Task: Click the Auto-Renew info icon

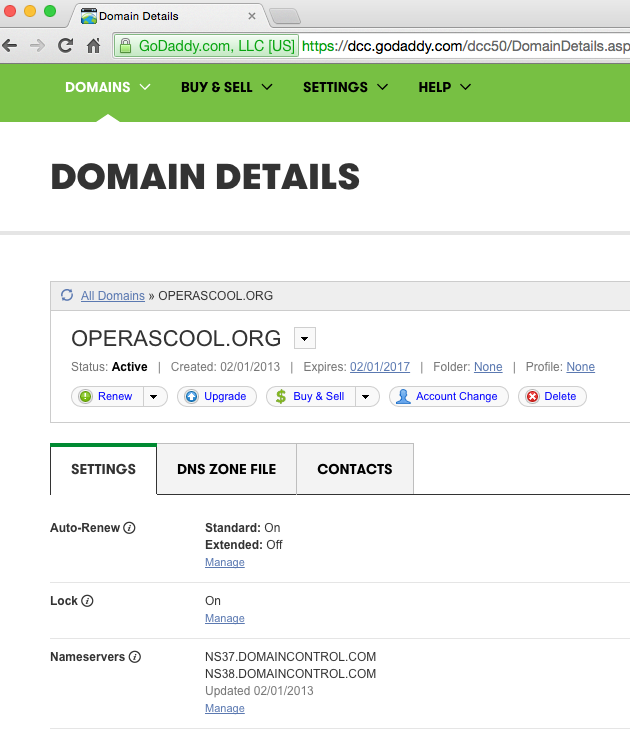Action: (129, 527)
